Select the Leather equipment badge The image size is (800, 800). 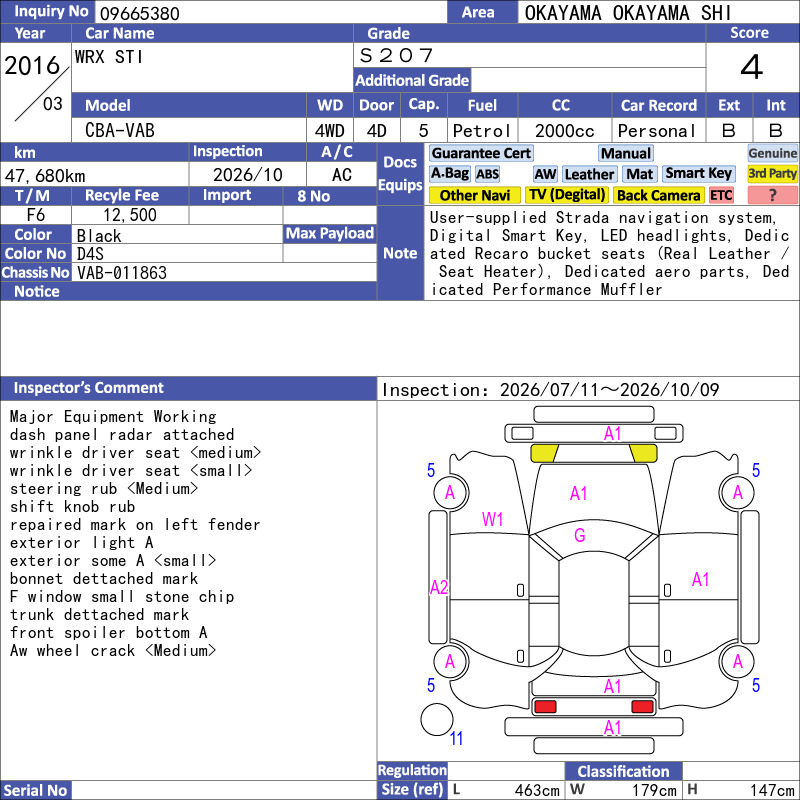[590, 174]
